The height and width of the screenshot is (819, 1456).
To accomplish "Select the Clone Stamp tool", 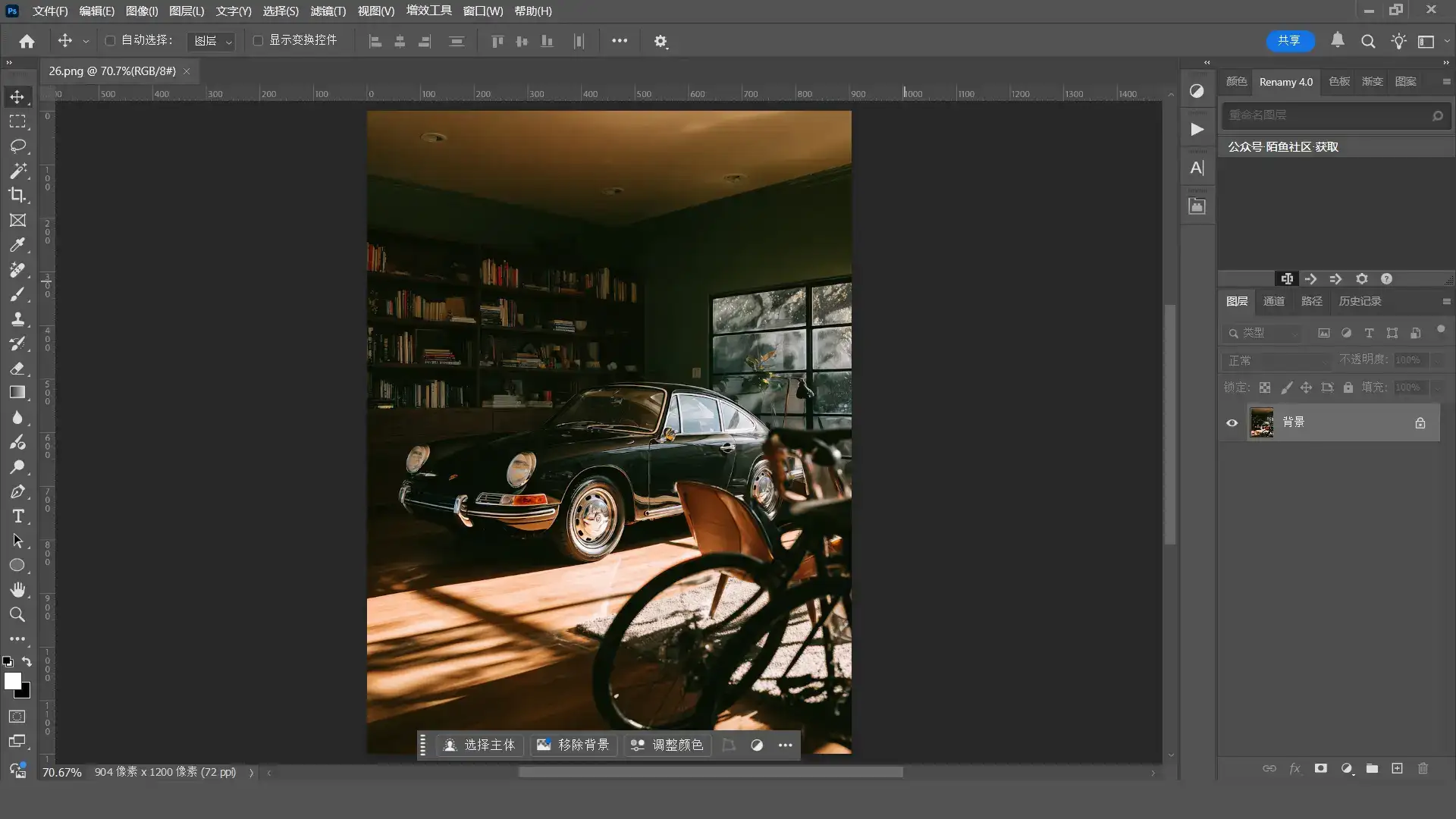I will (x=17, y=318).
